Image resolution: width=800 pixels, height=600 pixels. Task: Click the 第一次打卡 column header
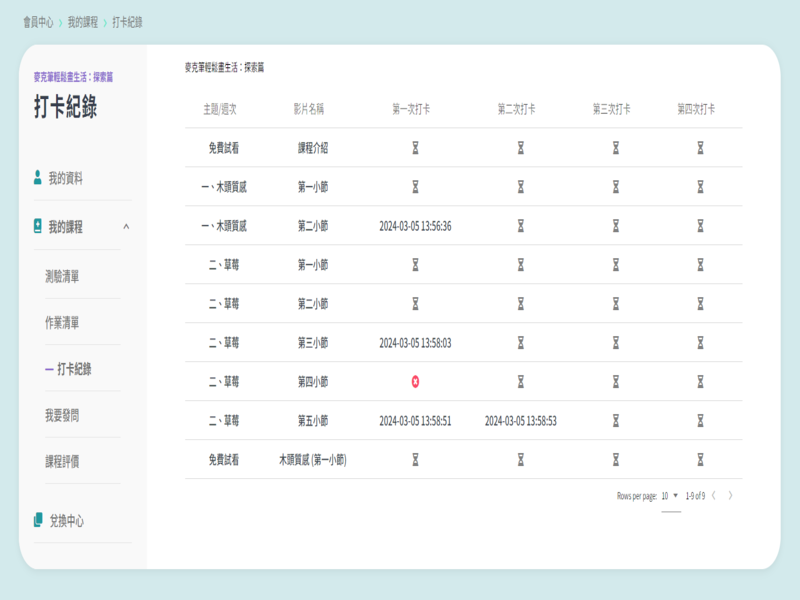coord(415,108)
